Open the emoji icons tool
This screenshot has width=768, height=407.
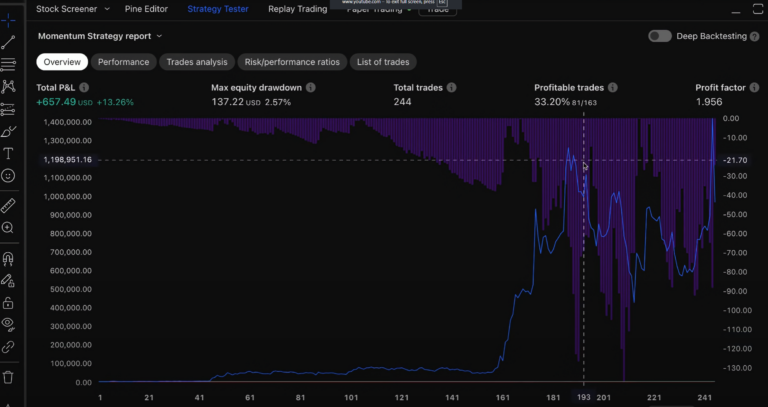point(8,175)
